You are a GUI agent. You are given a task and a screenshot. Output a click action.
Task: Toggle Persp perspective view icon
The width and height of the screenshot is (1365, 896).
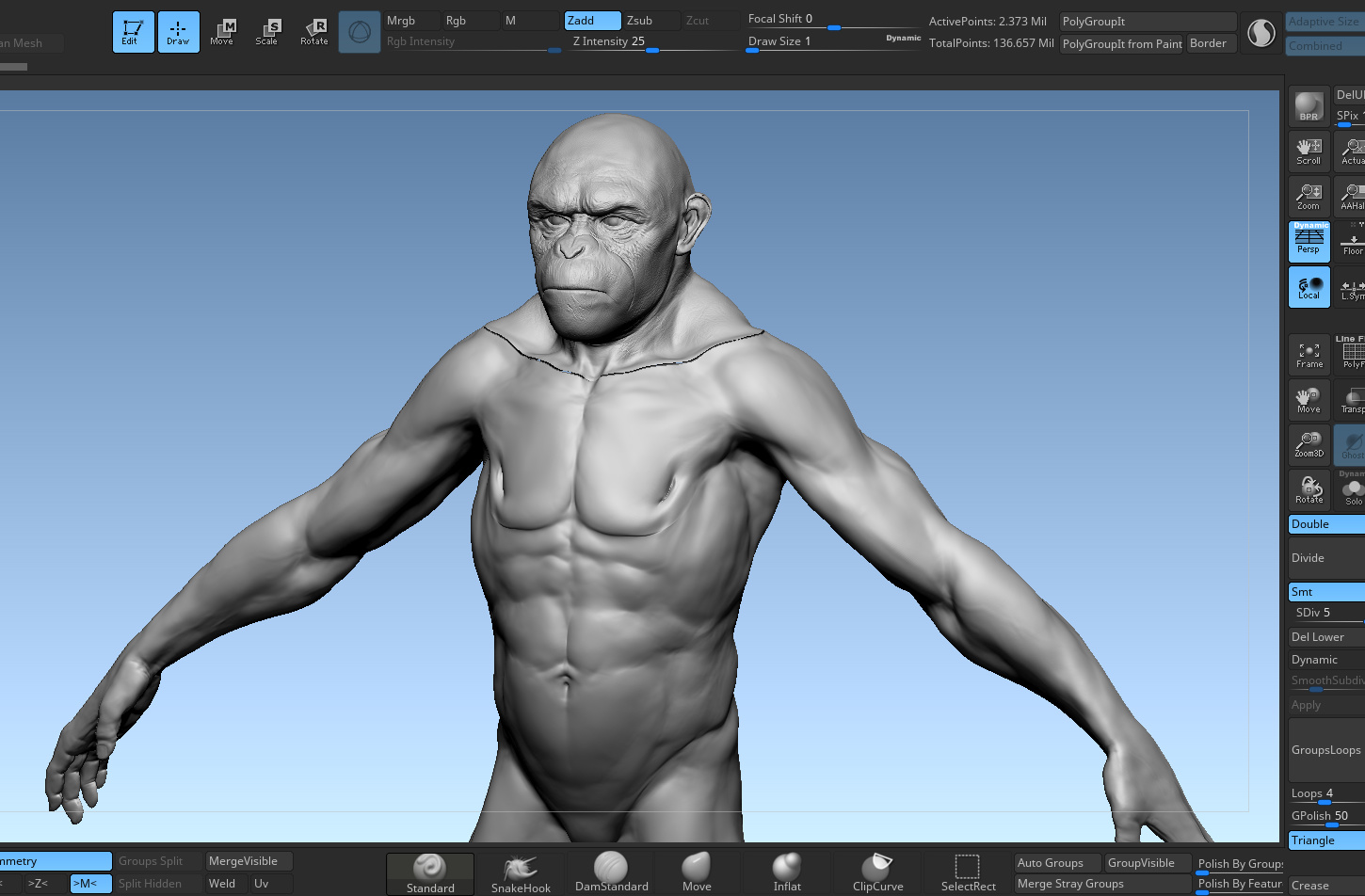(1309, 242)
